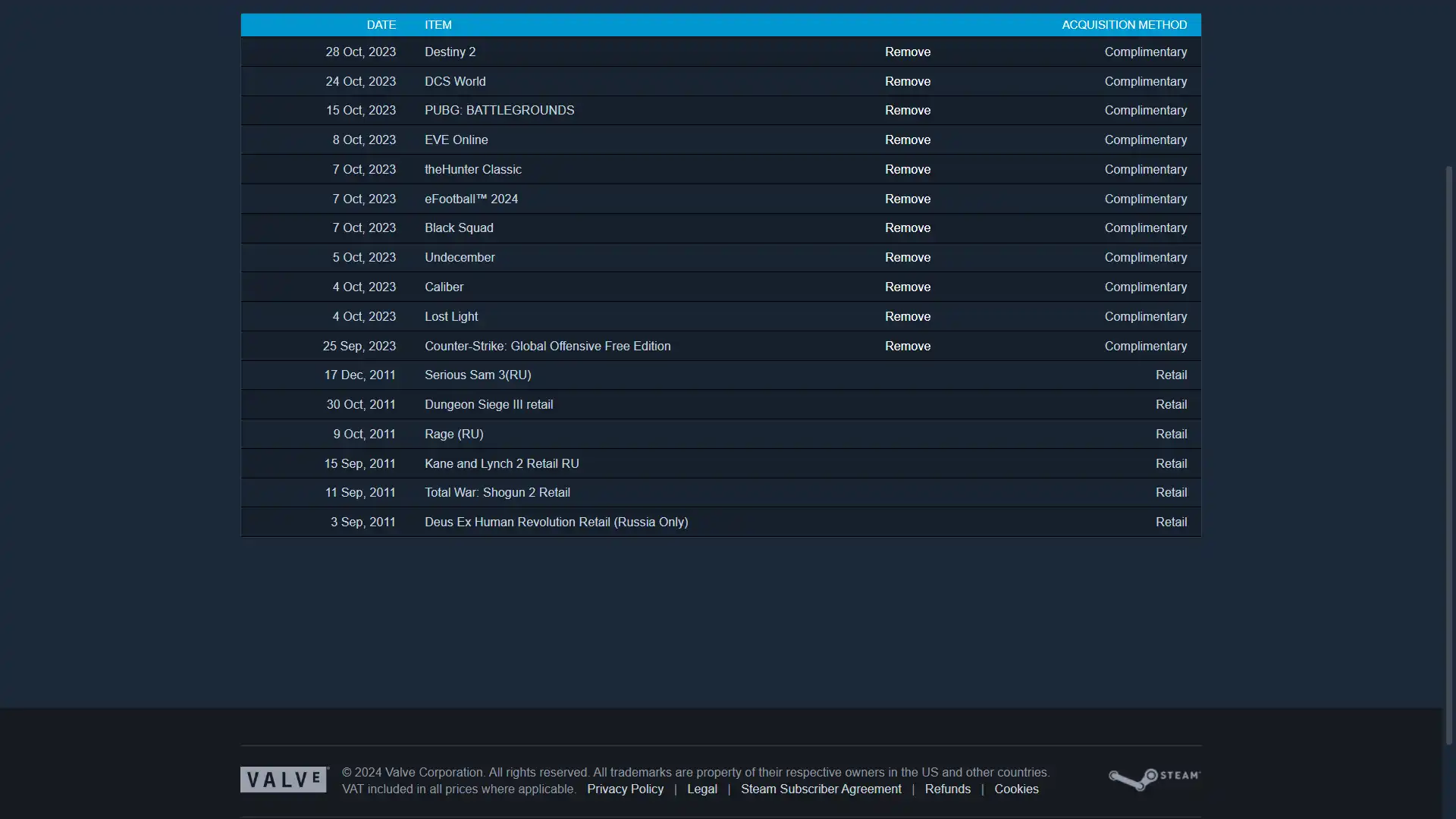
Task: Select the Undecember item name
Action: pos(460,257)
